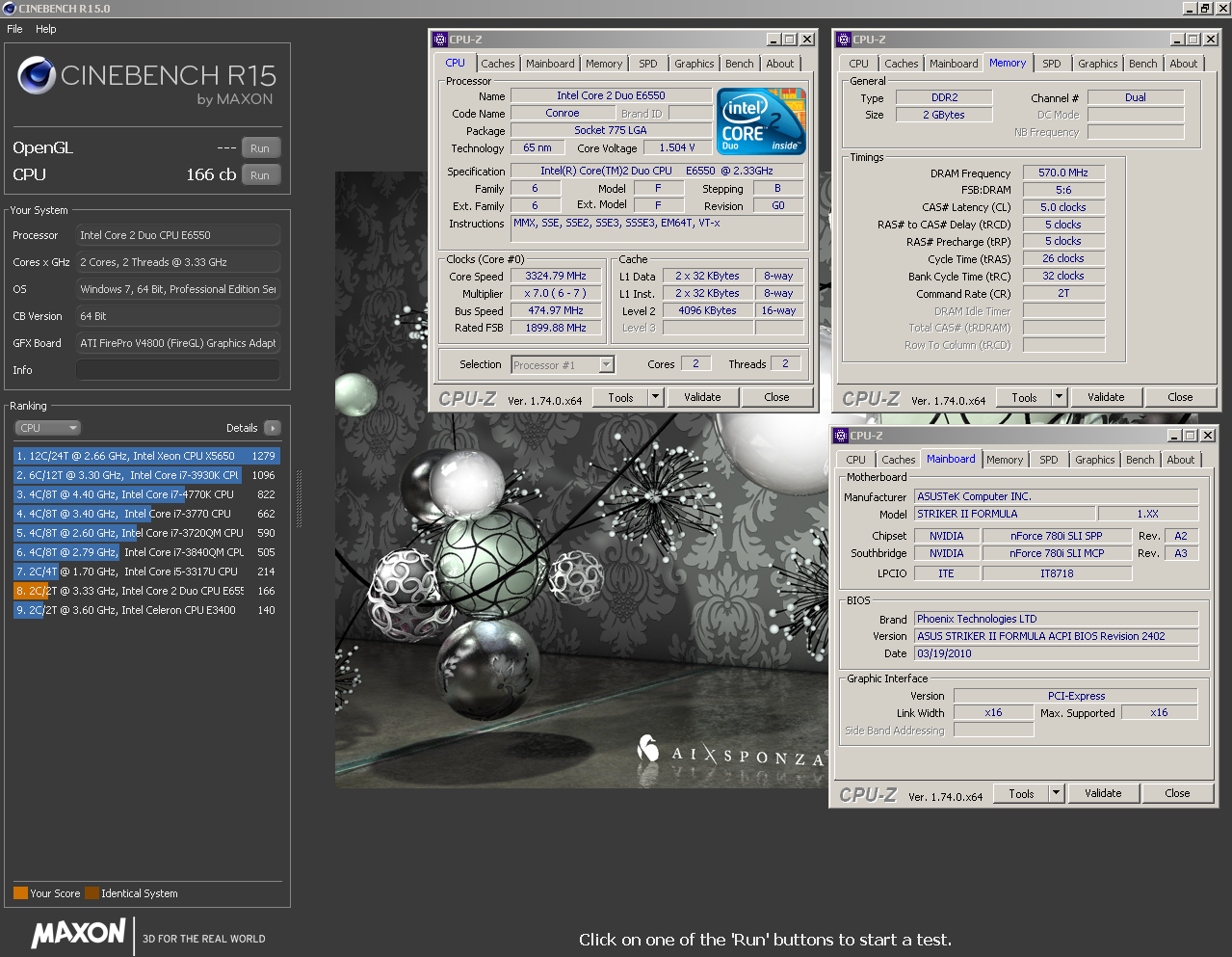This screenshot has height=957, width=1232.
Task: Select ranking row Intel Core i7-3770
Action: 146,514
